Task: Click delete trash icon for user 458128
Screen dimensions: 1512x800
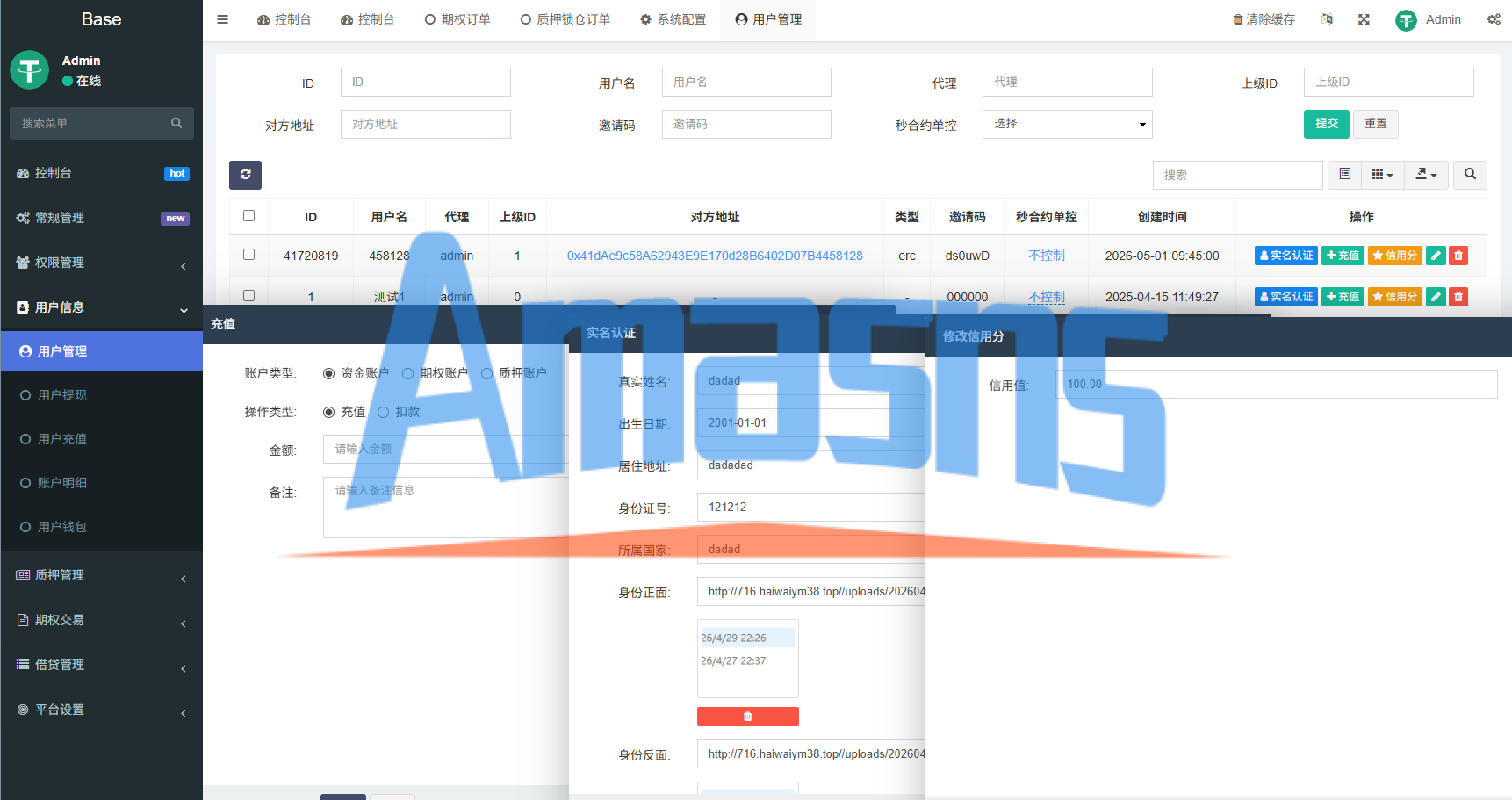Action: tap(1458, 256)
